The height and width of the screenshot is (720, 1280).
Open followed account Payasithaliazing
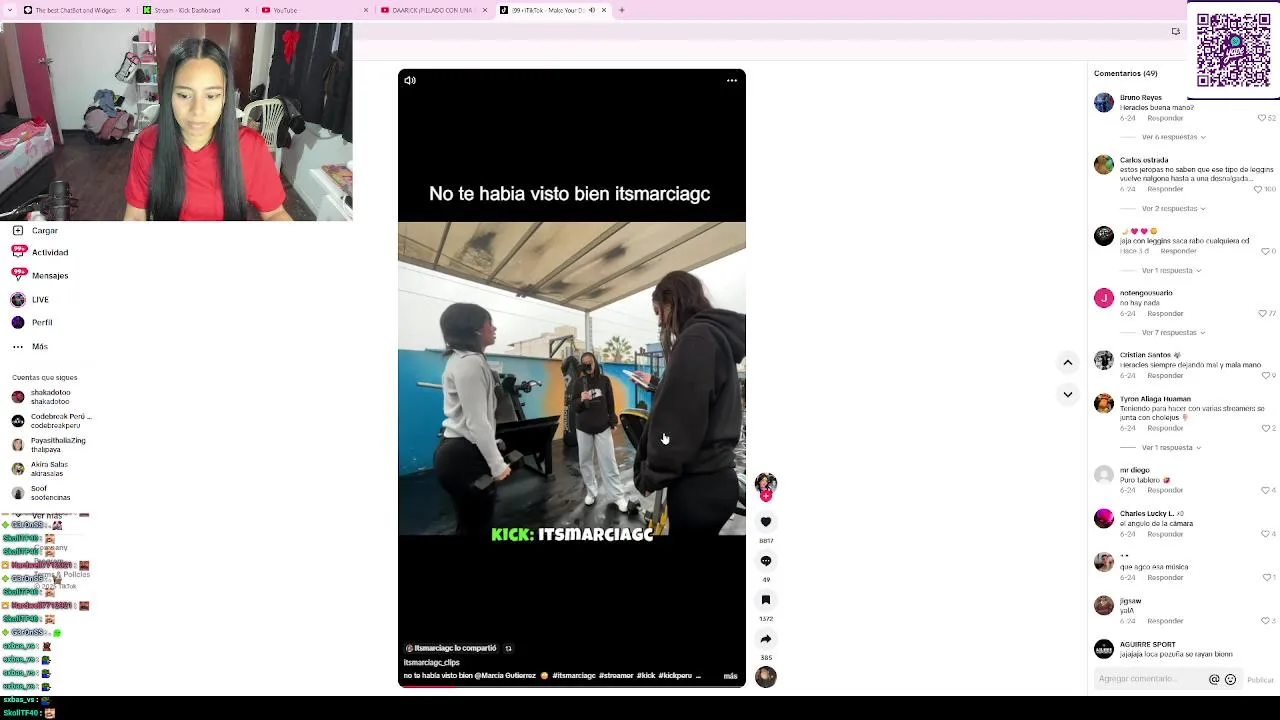click(x=49, y=445)
